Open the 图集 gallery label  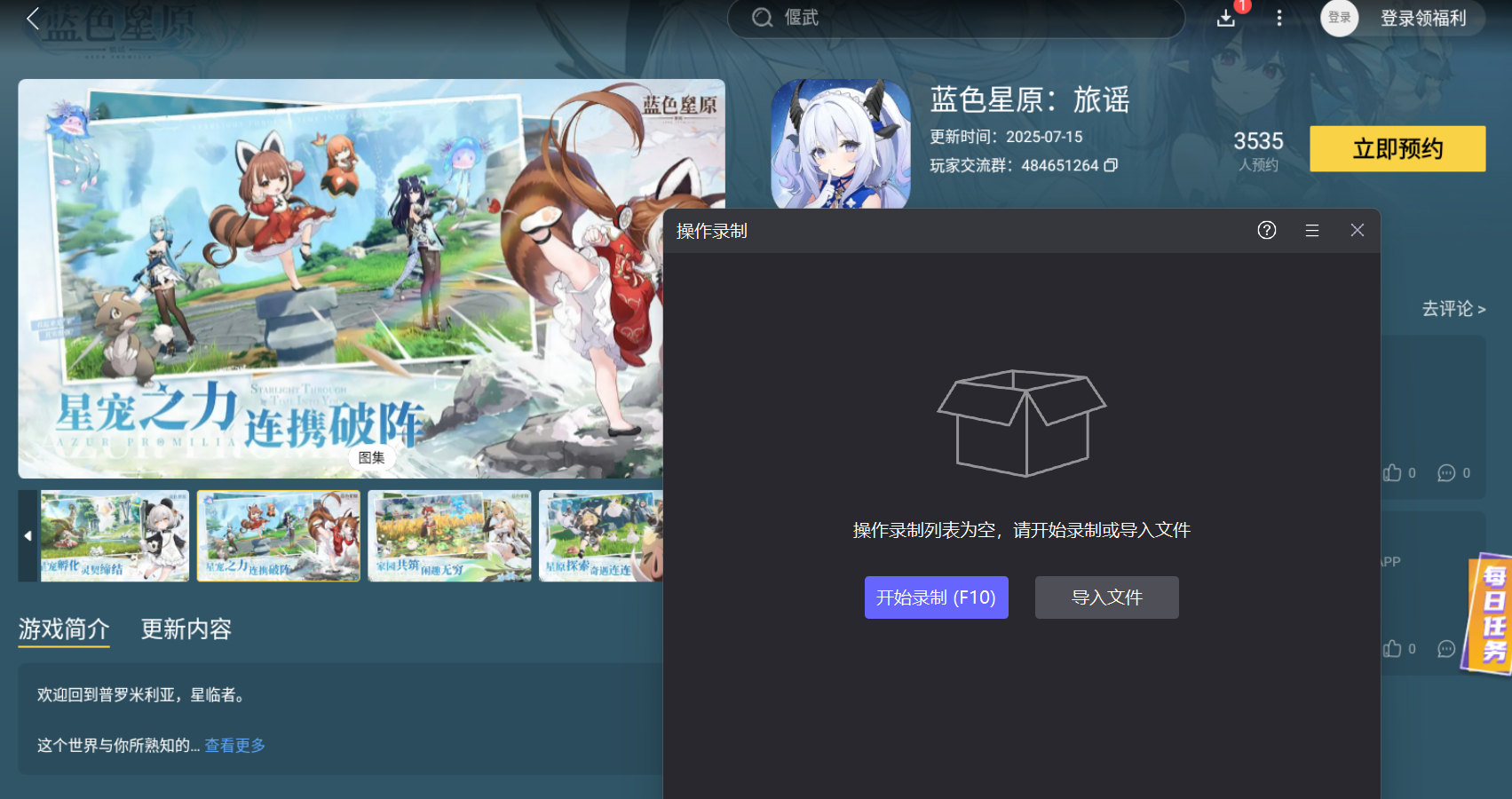[371, 458]
